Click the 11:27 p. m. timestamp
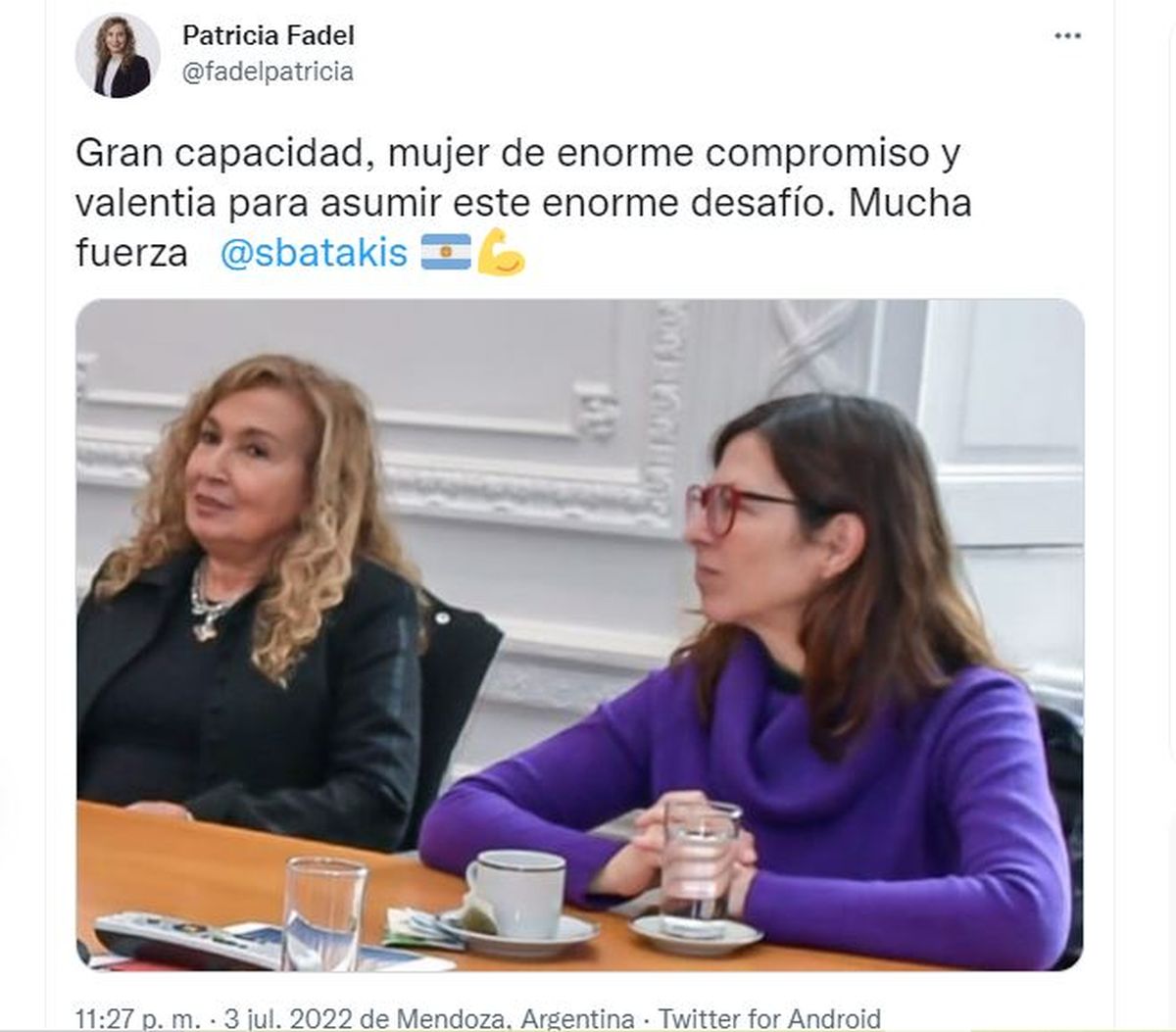1176x1032 pixels. (138, 1017)
